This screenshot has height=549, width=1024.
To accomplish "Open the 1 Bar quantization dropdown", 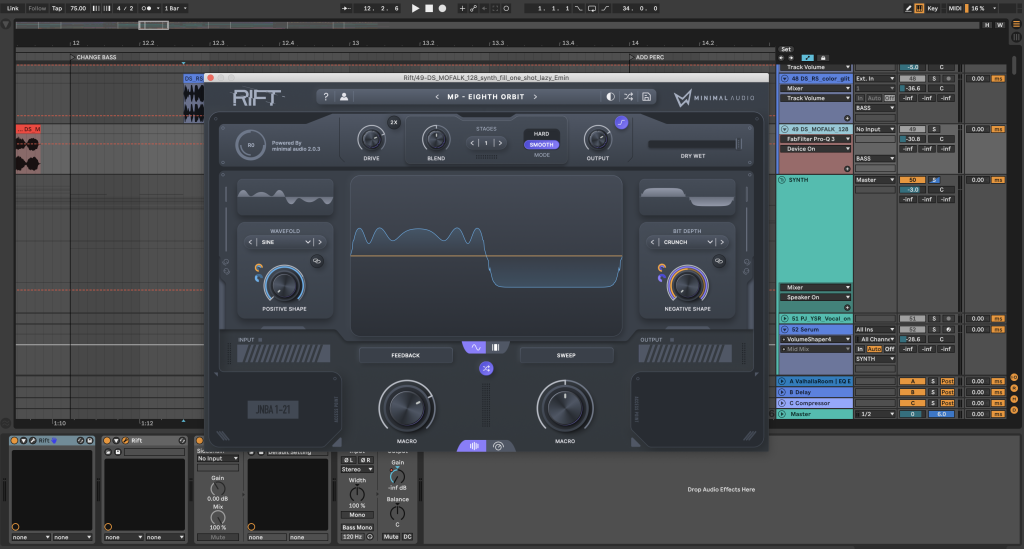I will click(175, 8).
